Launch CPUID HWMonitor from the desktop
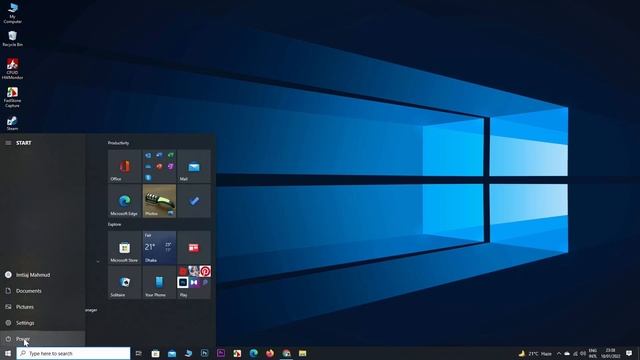640x360 pixels. click(12, 68)
